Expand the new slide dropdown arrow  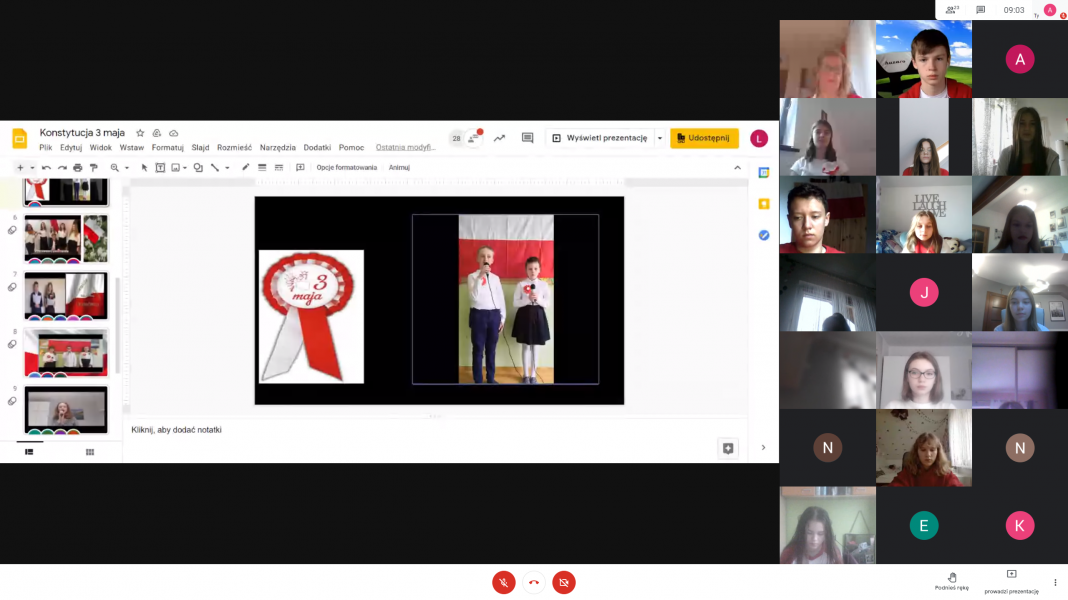point(32,168)
